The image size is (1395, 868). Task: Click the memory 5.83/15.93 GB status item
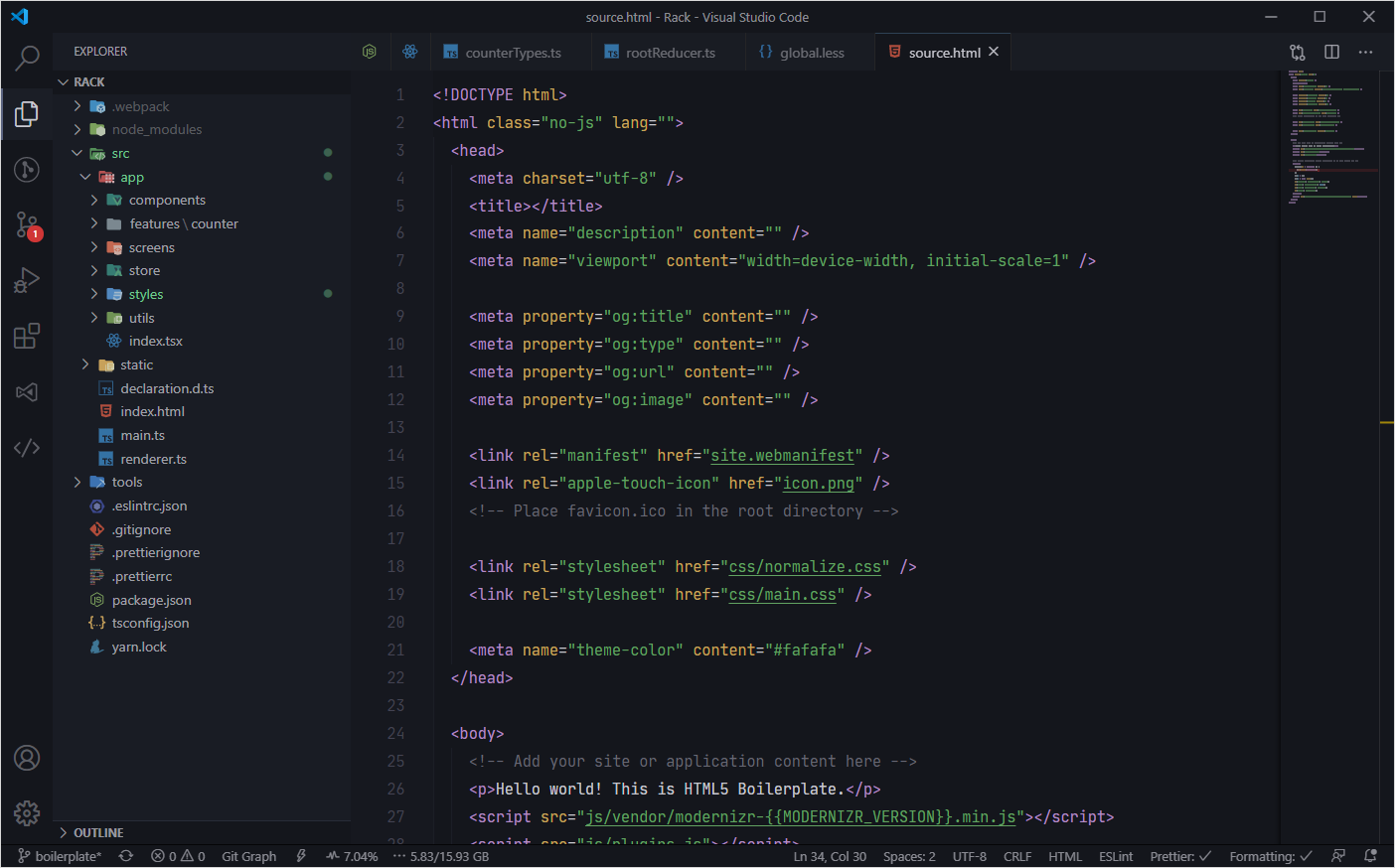pyautogui.click(x=441, y=856)
